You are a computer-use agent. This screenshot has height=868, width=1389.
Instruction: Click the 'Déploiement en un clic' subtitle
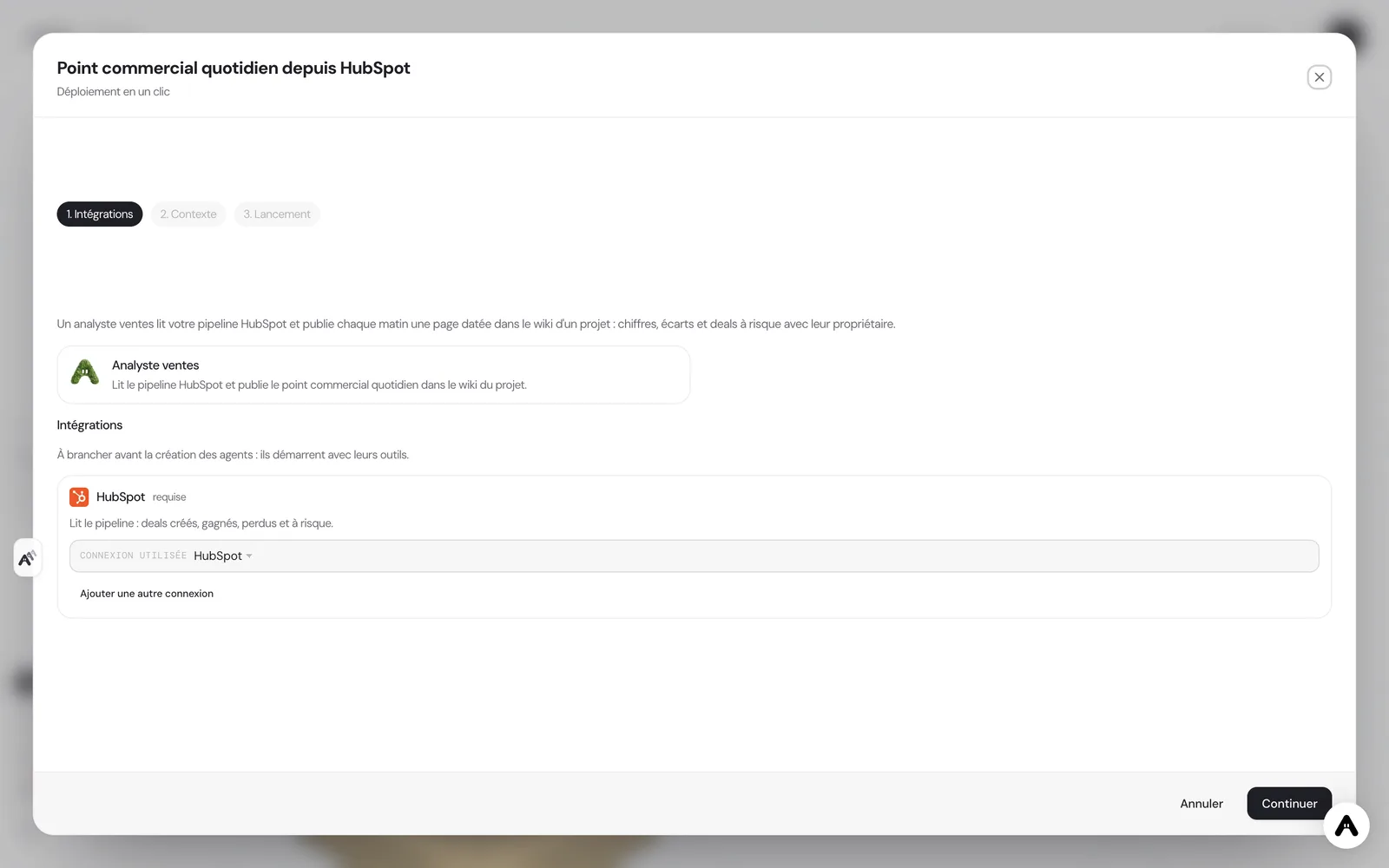click(114, 92)
